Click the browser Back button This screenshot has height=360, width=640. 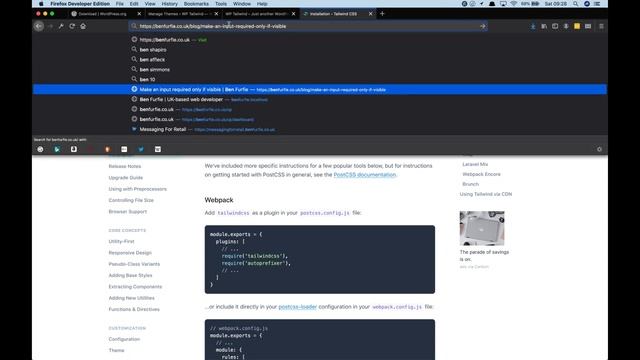pyautogui.click(x=39, y=26)
